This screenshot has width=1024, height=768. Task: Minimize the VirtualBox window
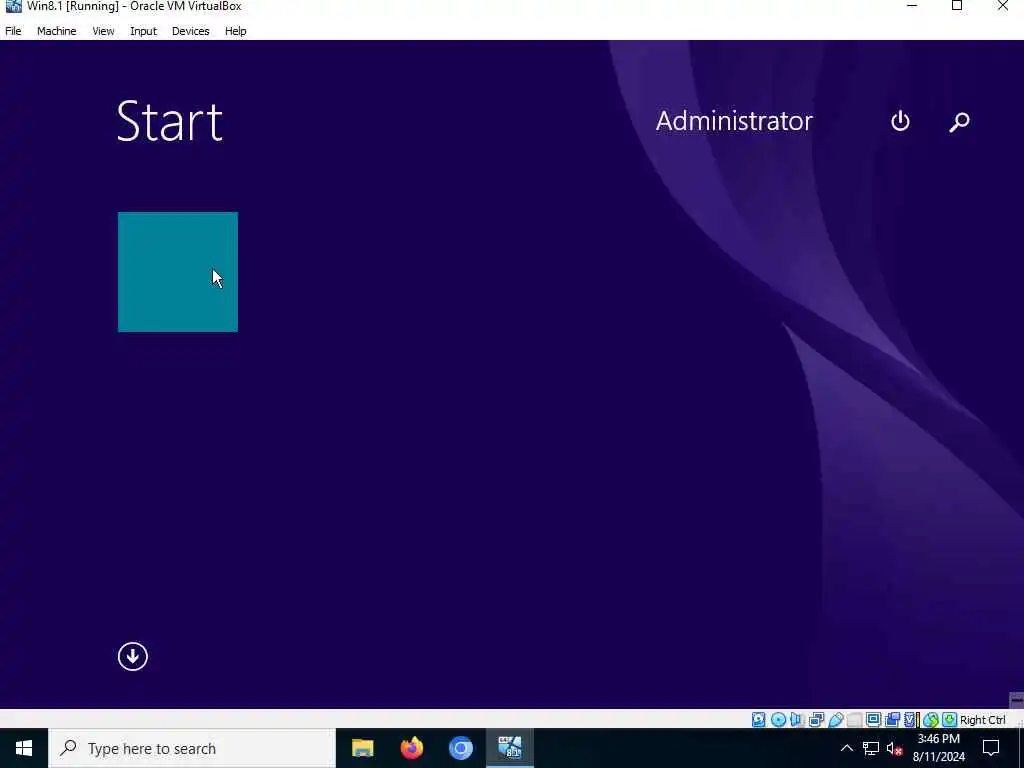tap(912, 6)
